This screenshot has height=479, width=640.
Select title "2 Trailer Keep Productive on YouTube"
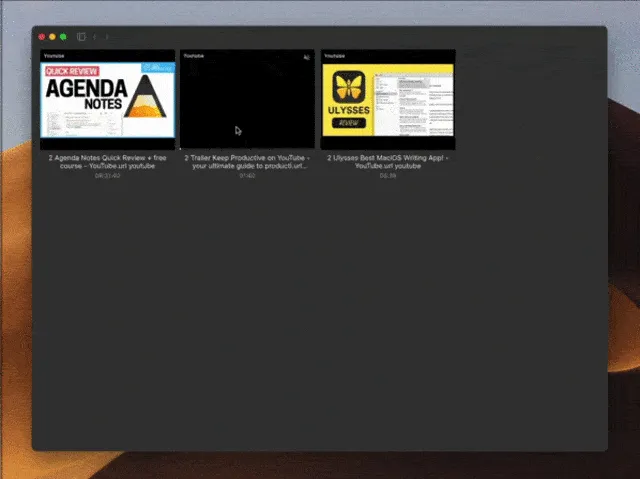point(247,162)
